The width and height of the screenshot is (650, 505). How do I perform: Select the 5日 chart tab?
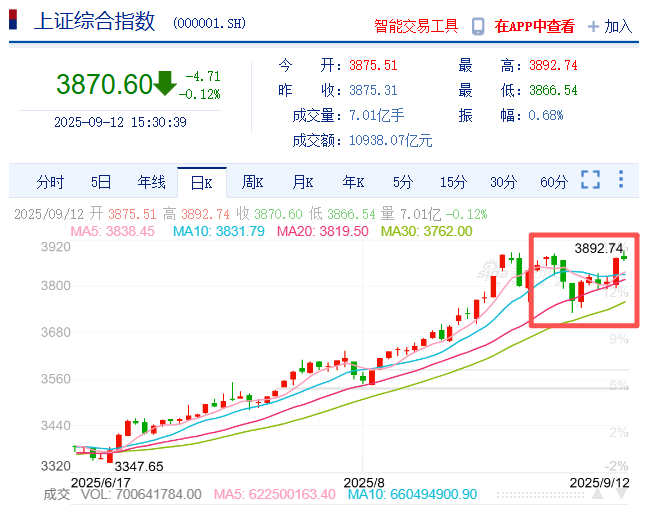pos(101,182)
